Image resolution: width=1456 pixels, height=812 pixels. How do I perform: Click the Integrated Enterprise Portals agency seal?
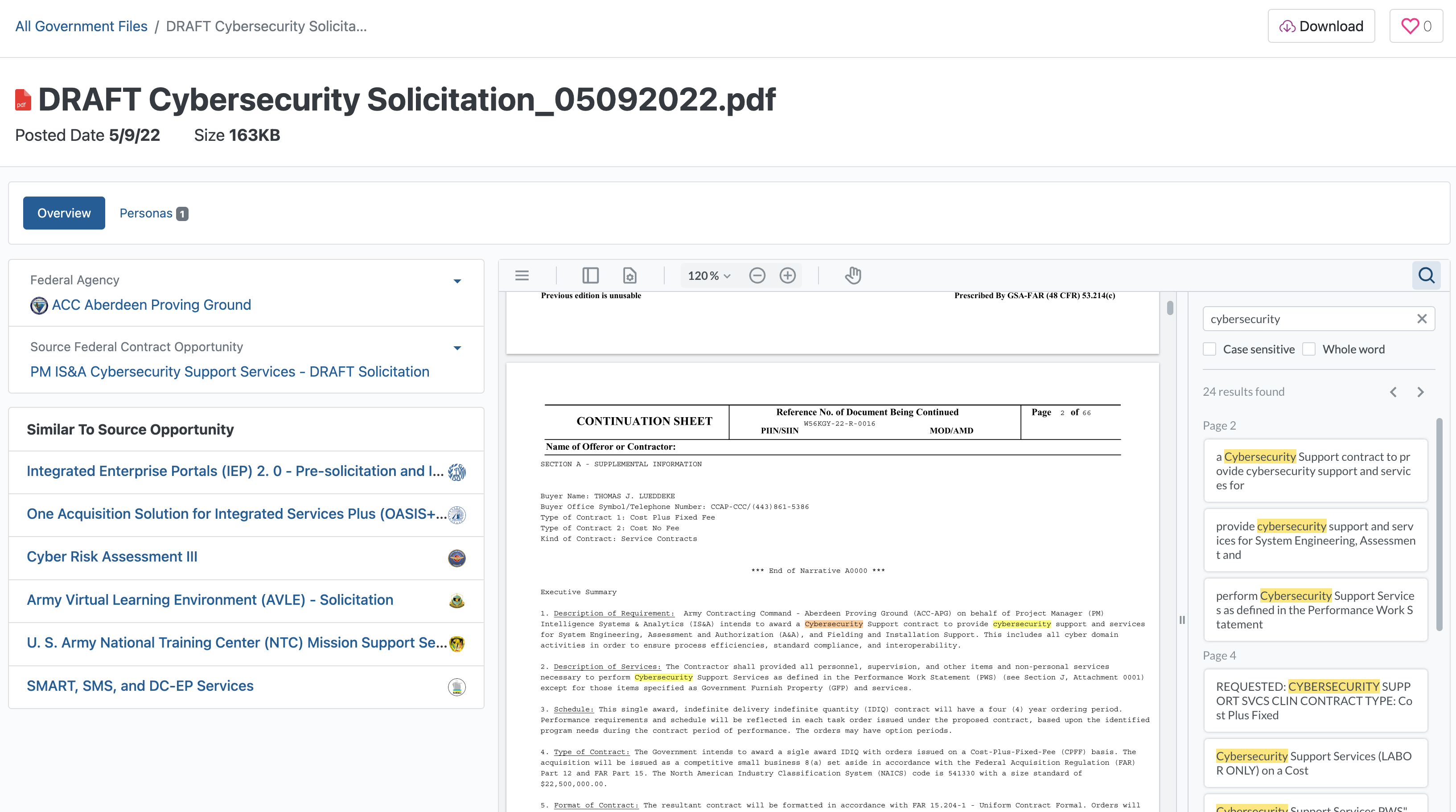457,472
